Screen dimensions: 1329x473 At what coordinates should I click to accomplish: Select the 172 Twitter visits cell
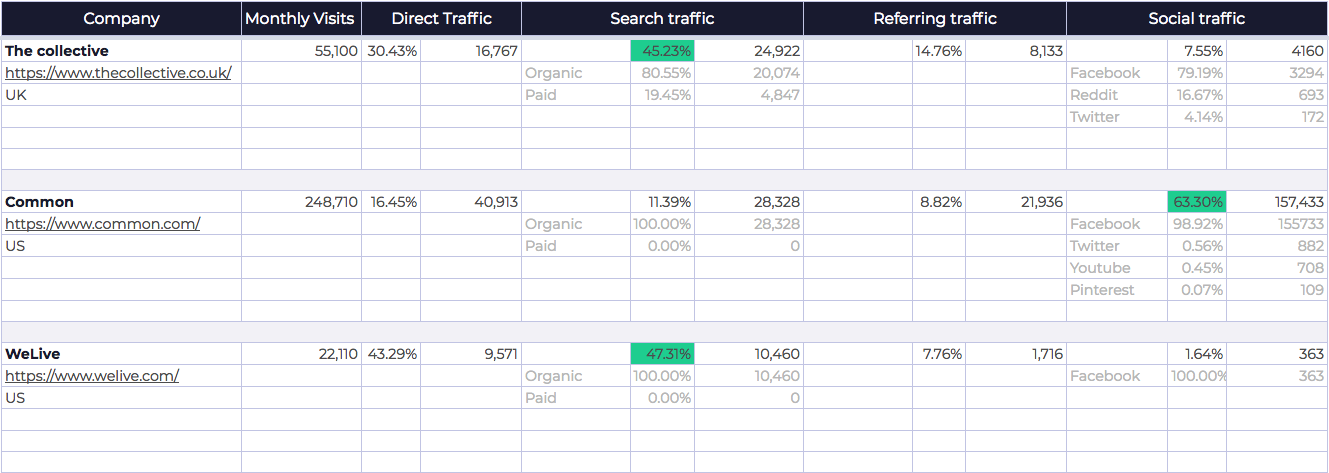click(1277, 117)
